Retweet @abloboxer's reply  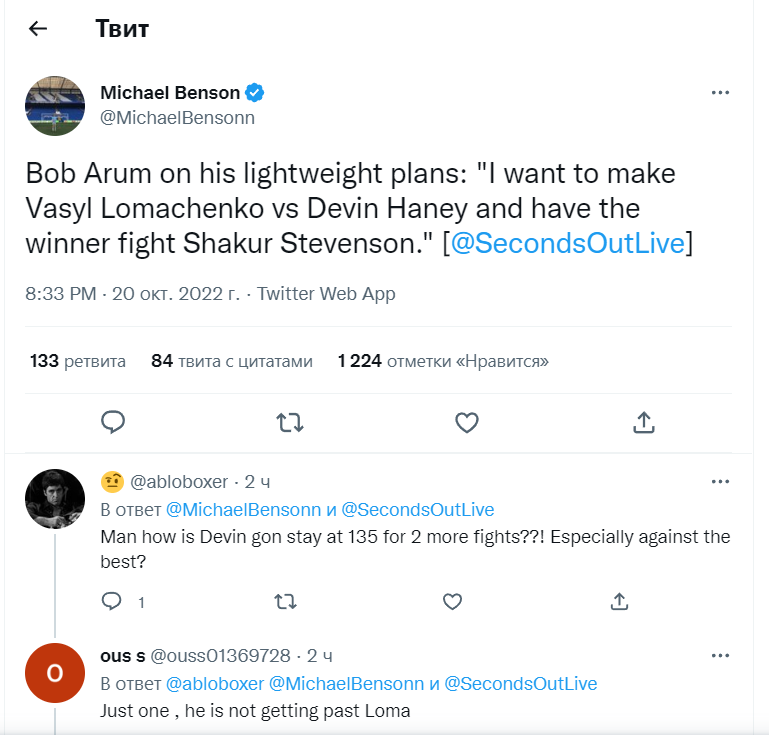(x=285, y=601)
